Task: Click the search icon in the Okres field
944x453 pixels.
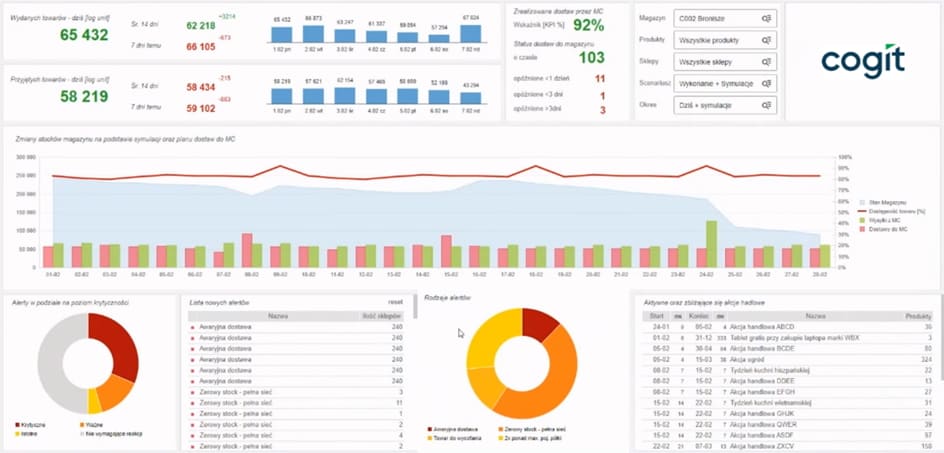Action: (x=766, y=105)
